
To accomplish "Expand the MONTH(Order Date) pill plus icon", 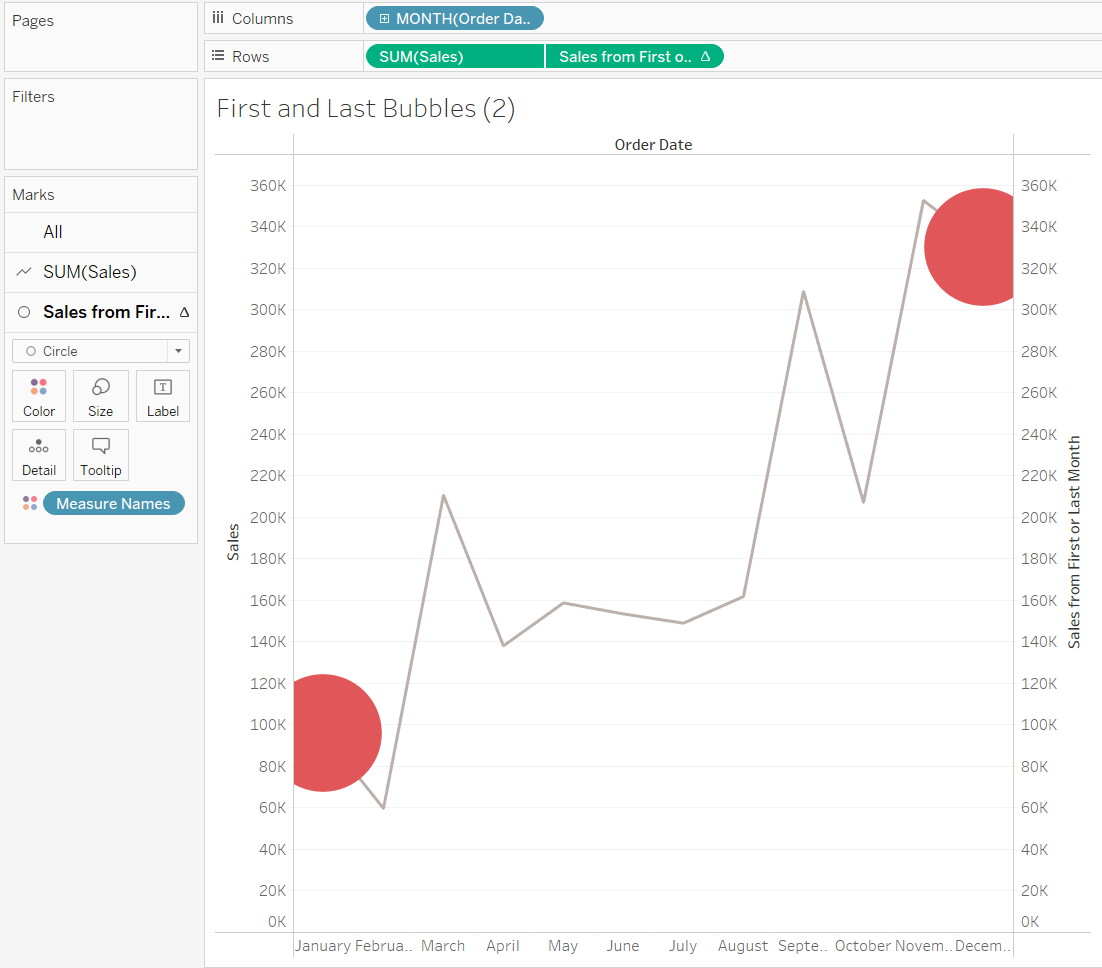I will (x=384, y=19).
